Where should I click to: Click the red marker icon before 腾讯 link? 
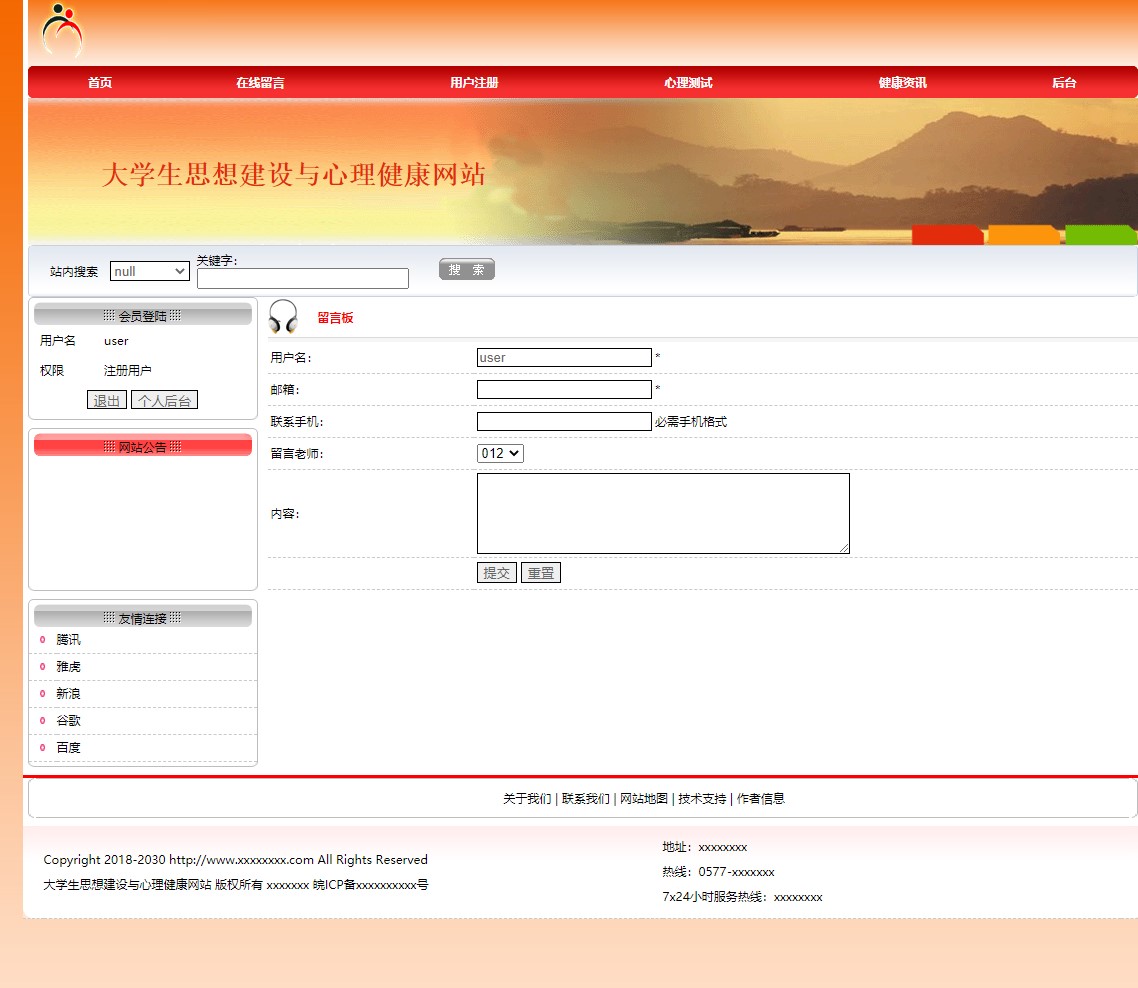(x=42, y=640)
